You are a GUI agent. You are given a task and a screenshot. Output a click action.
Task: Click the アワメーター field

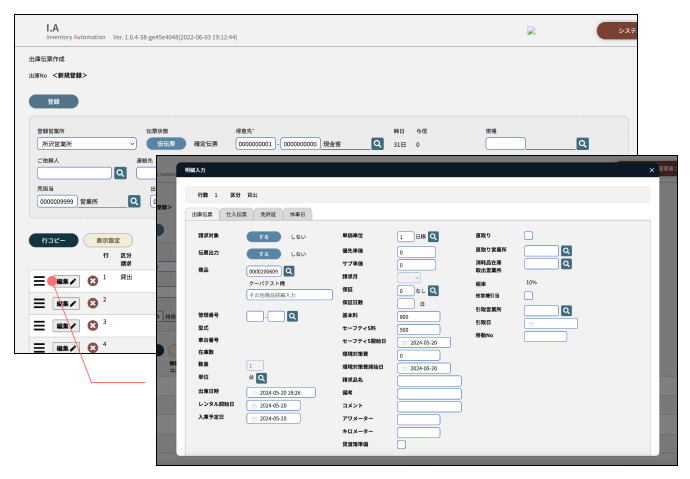tap(418, 420)
